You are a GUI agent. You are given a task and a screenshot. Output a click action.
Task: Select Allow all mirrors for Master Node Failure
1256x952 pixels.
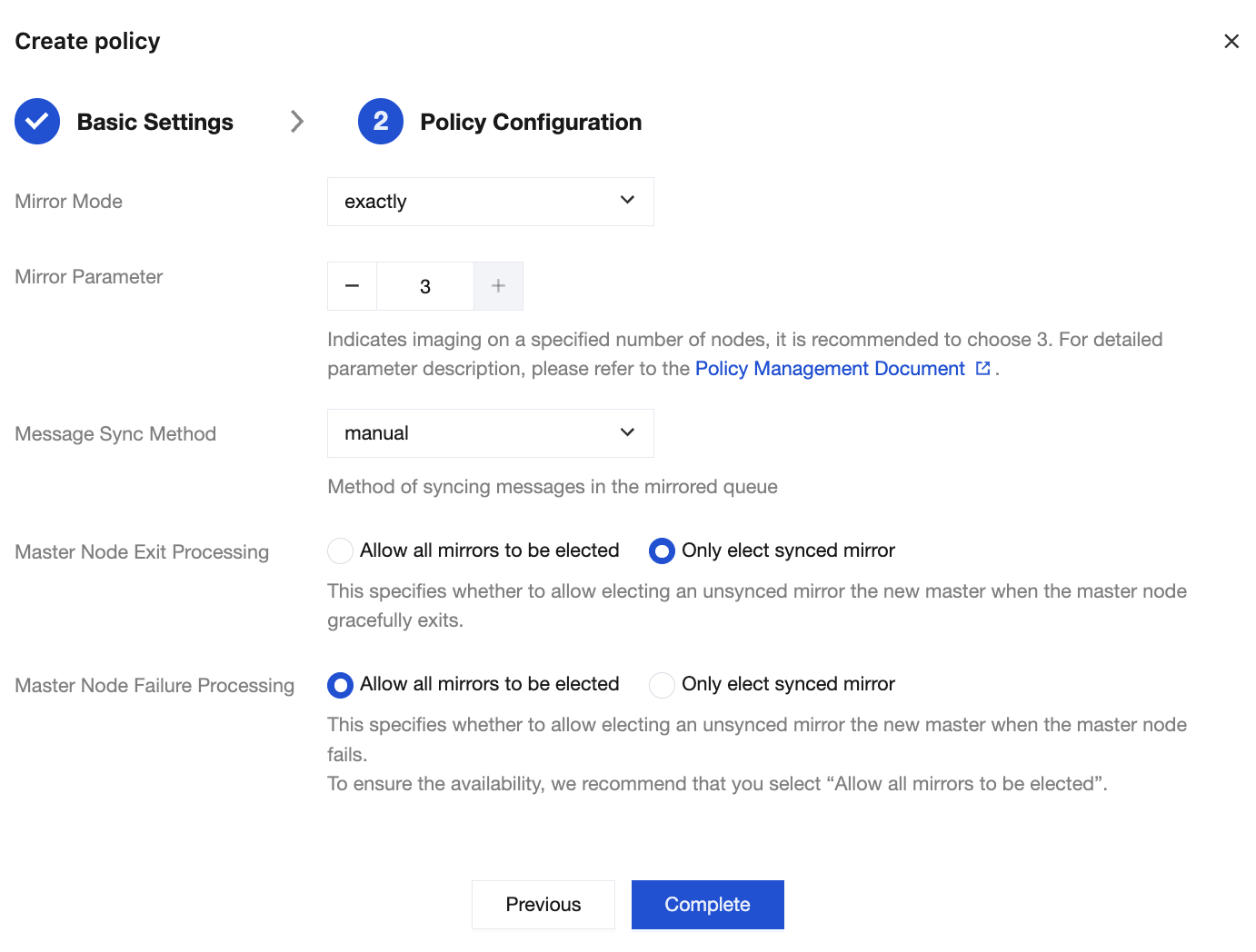coord(341,684)
